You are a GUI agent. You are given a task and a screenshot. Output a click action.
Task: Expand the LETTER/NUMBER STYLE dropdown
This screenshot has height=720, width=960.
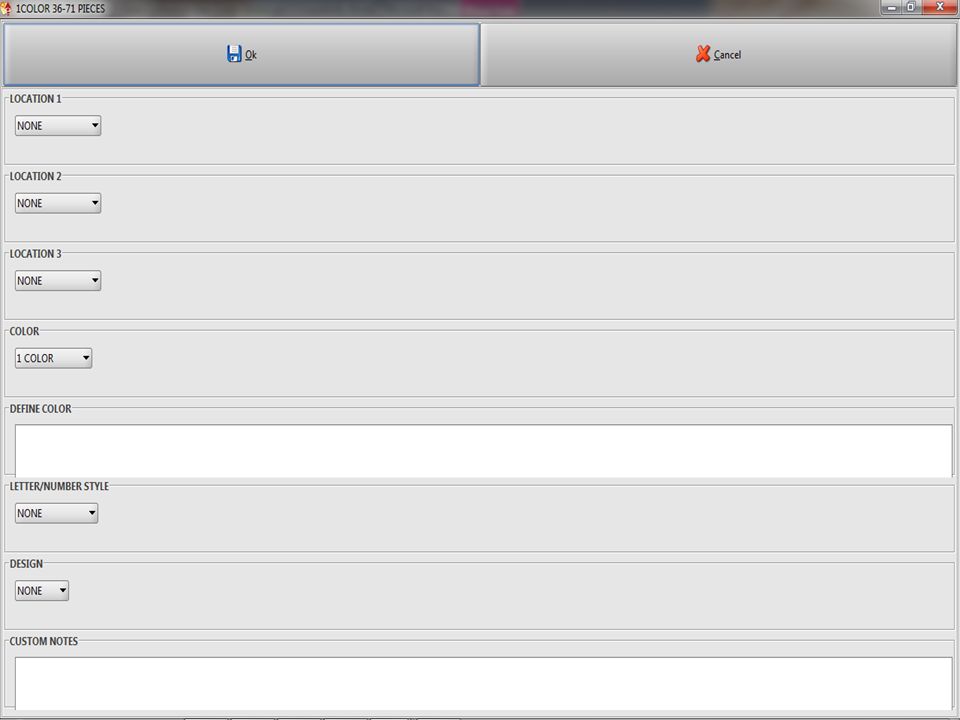coord(56,513)
